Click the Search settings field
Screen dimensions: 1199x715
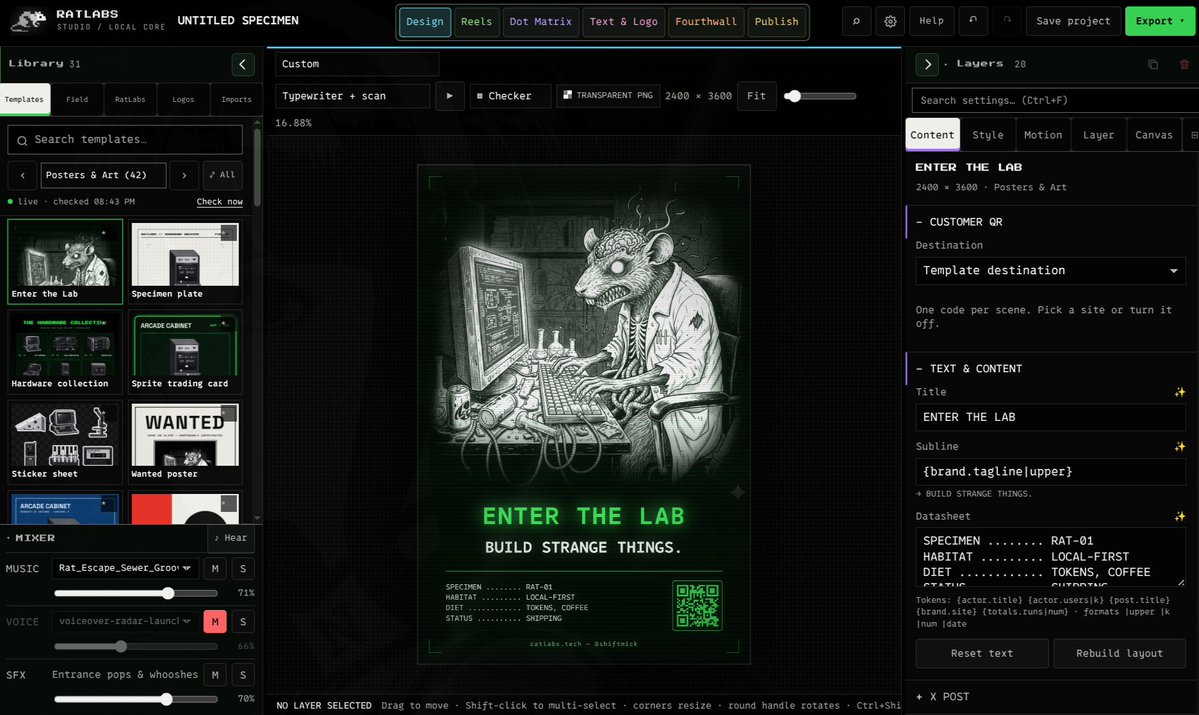click(x=1055, y=100)
